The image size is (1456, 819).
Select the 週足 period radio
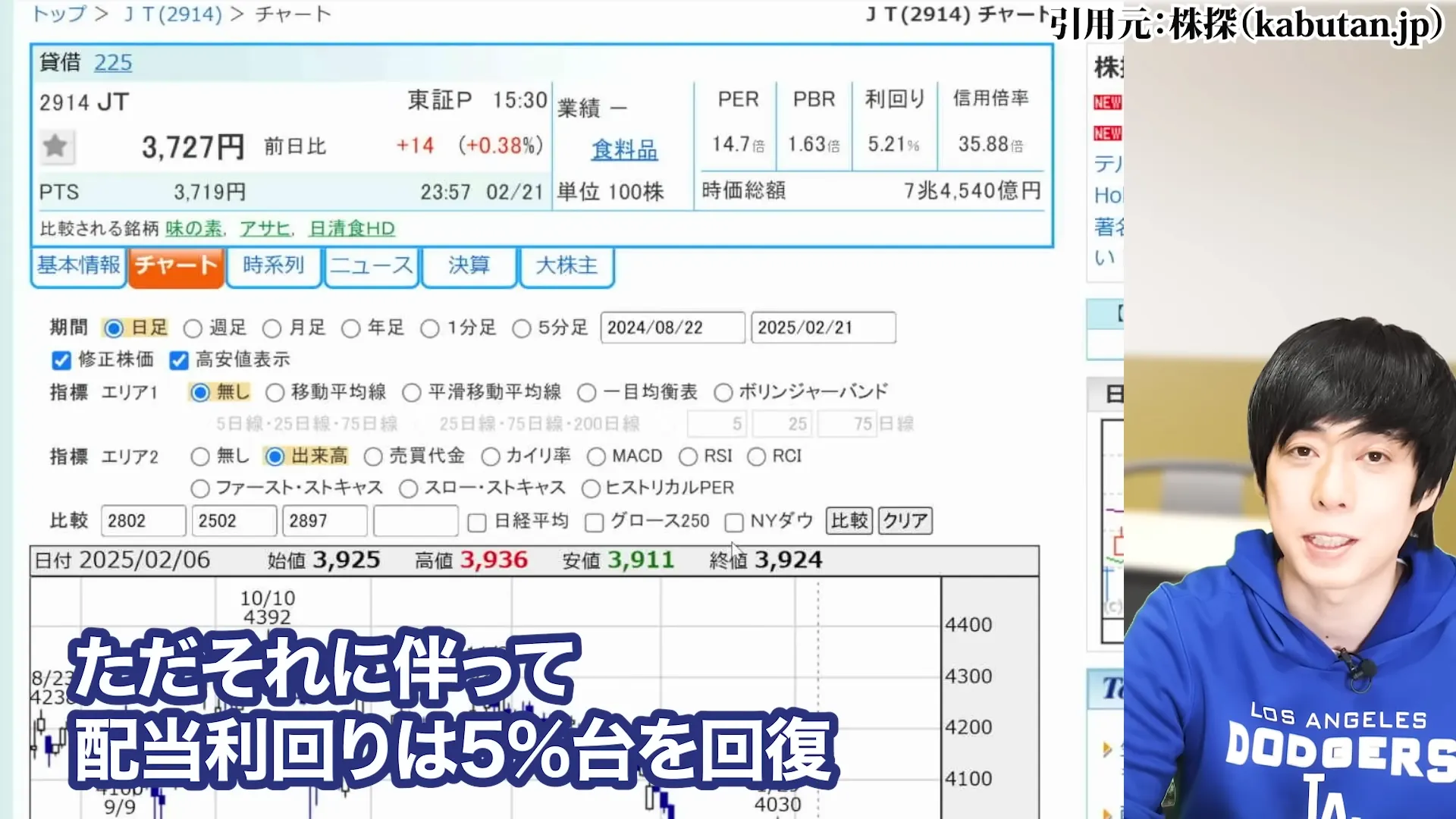(193, 328)
